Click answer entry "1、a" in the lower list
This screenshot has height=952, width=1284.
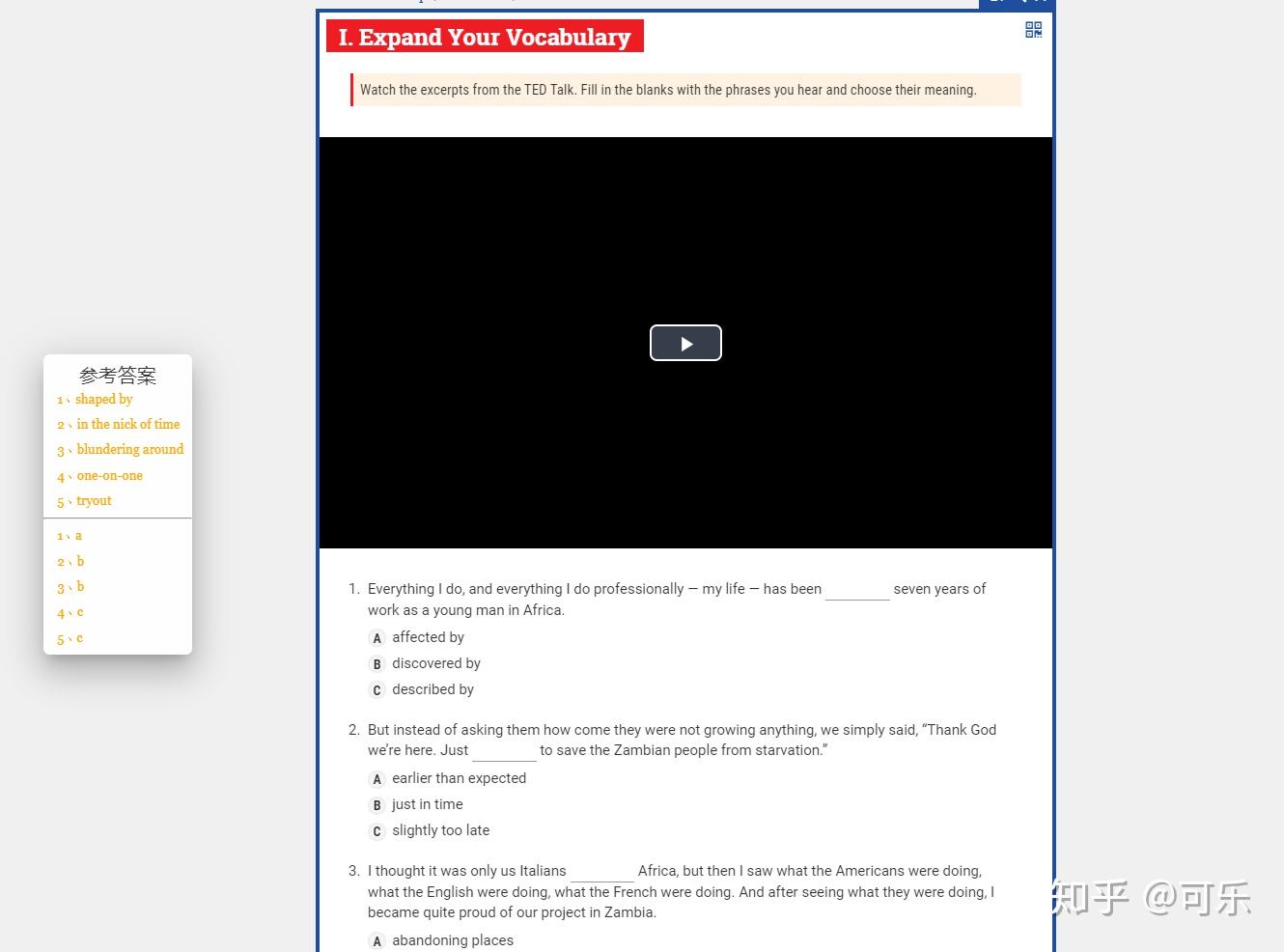click(69, 535)
